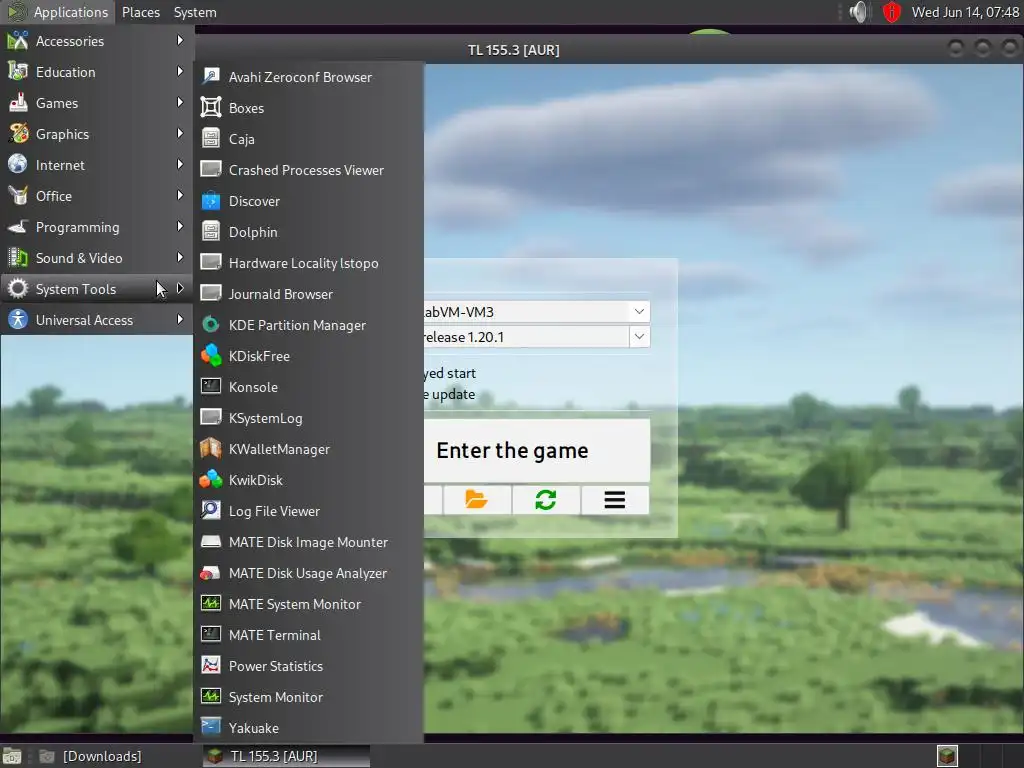Open the hamburger menu in TL launcher
This screenshot has width=1024, height=768.
(x=615, y=500)
